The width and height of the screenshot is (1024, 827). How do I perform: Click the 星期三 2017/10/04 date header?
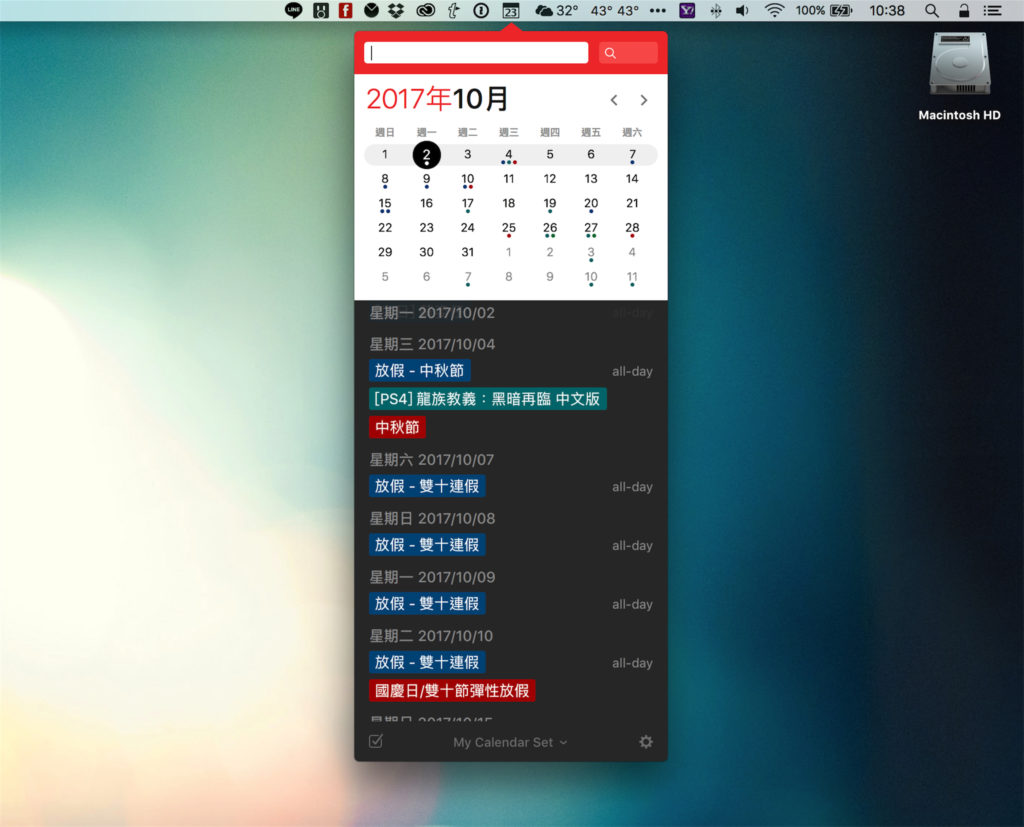point(432,344)
